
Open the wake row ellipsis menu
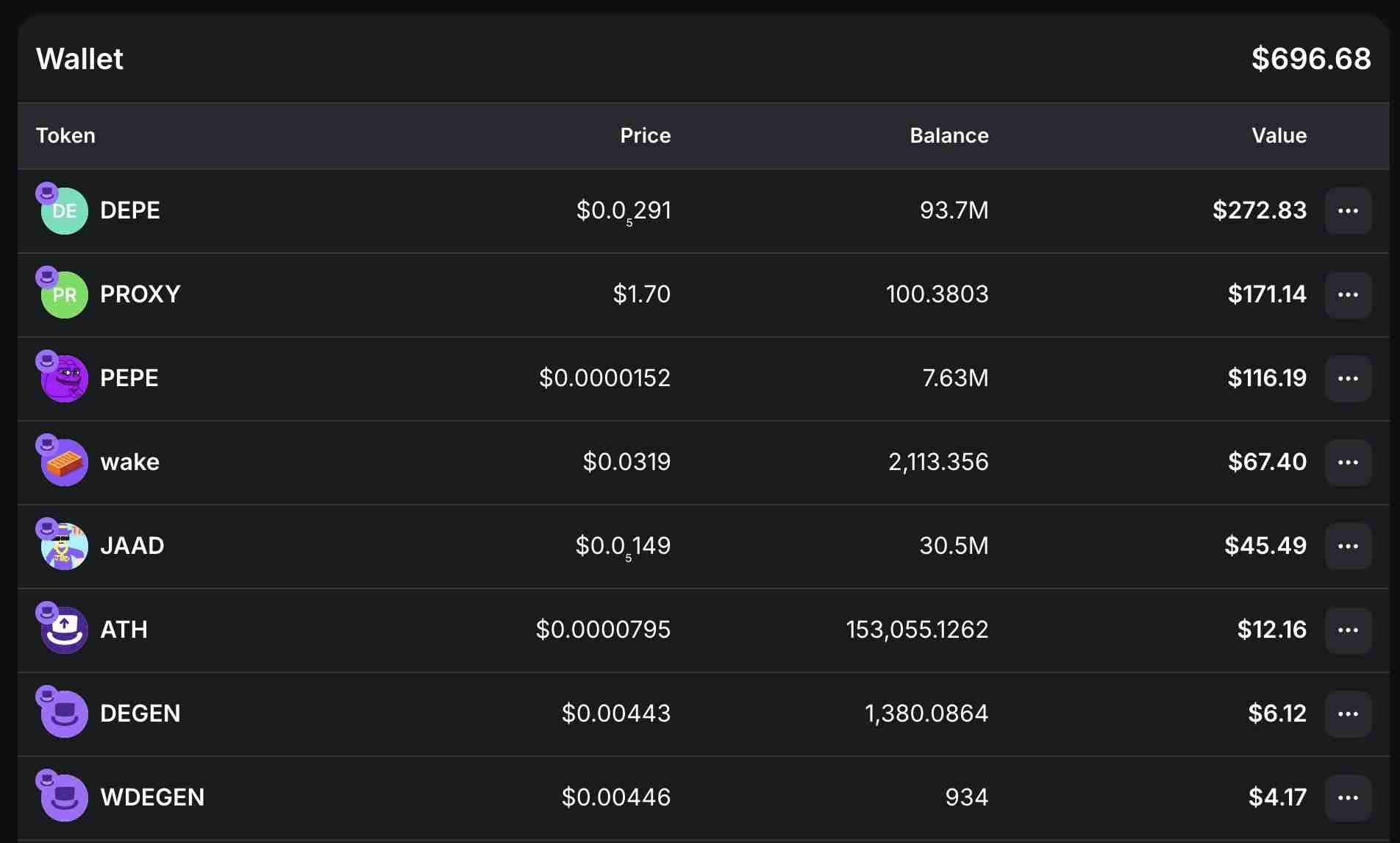tap(1348, 463)
